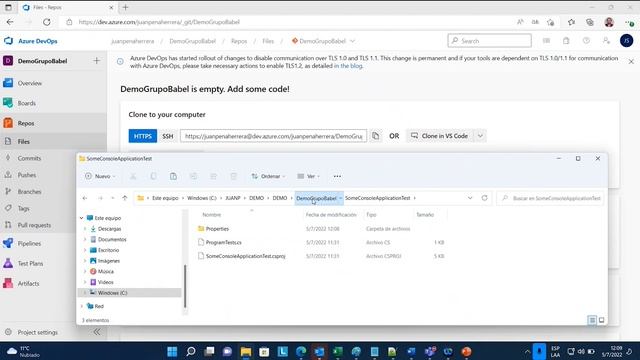
Task: Select HTTPS clone option
Action: [142, 136]
